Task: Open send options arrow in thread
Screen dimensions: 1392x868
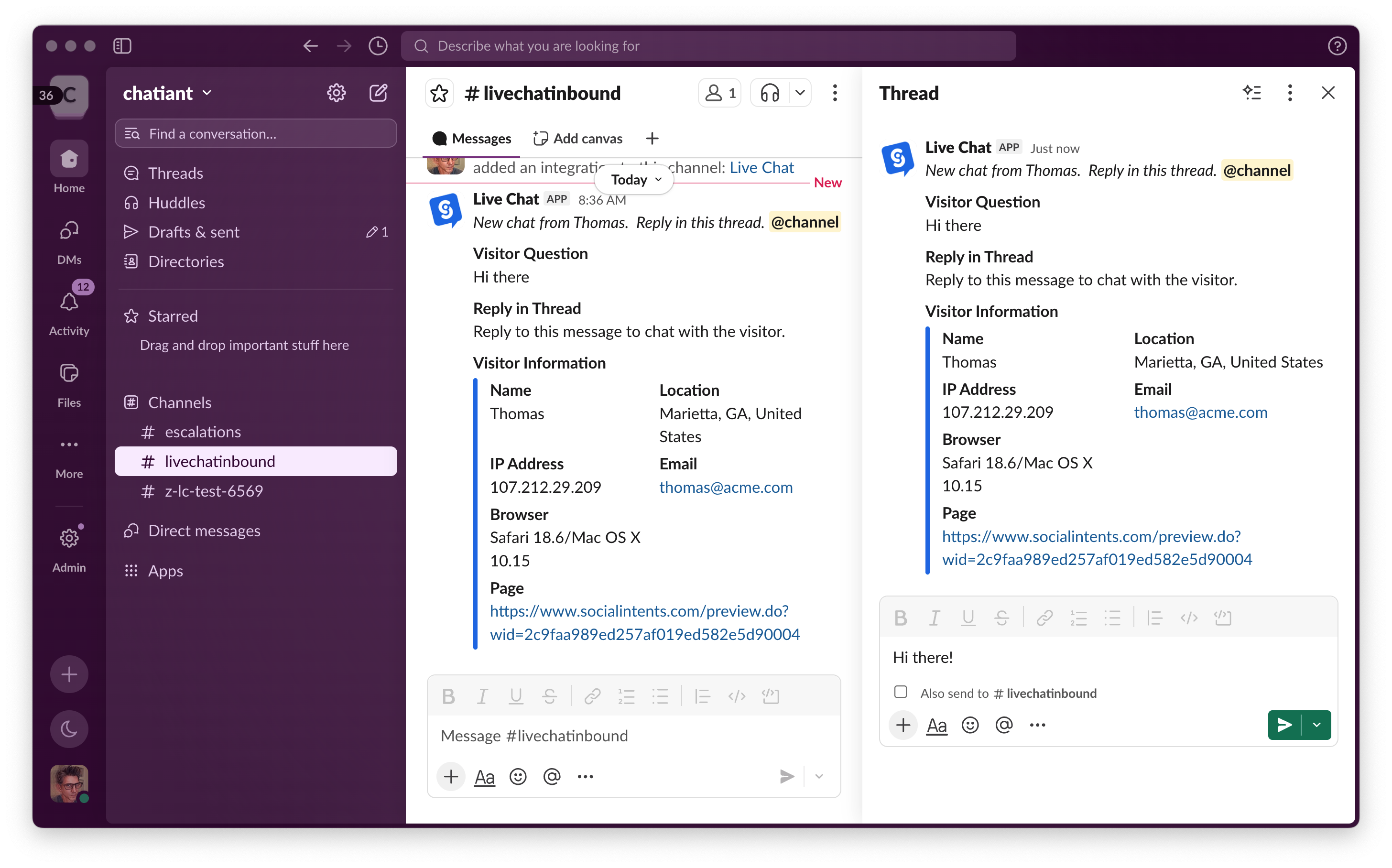Action: tap(1317, 725)
